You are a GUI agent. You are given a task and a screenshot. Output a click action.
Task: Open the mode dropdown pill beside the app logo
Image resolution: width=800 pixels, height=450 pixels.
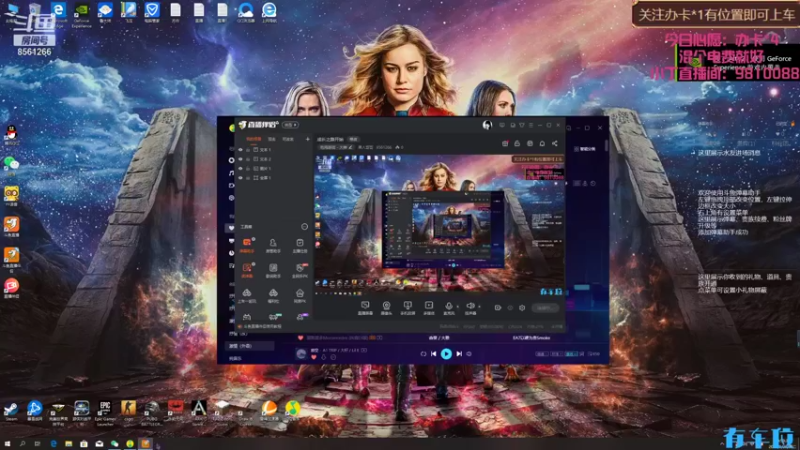(x=290, y=124)
